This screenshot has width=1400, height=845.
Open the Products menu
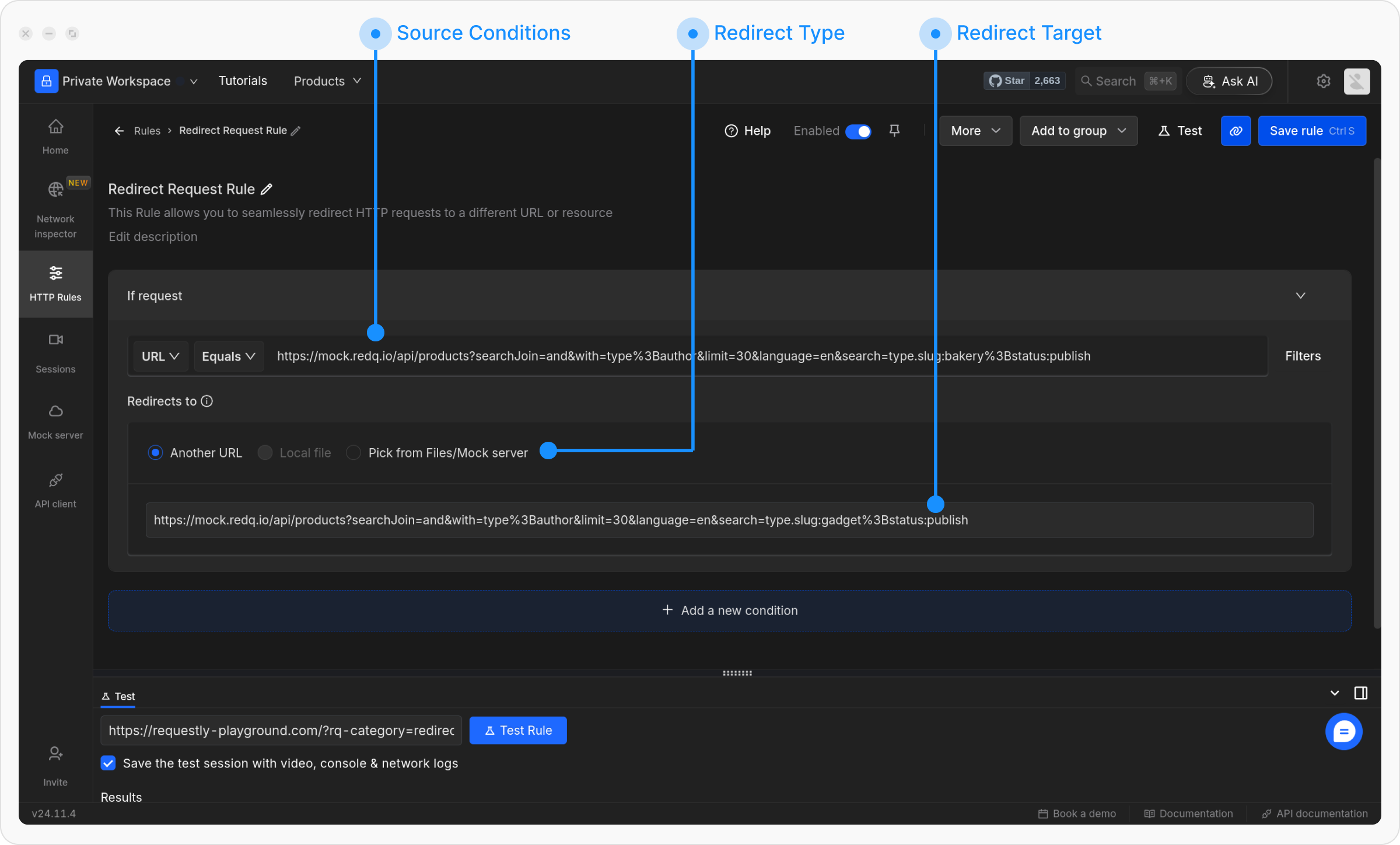(327, 81)
